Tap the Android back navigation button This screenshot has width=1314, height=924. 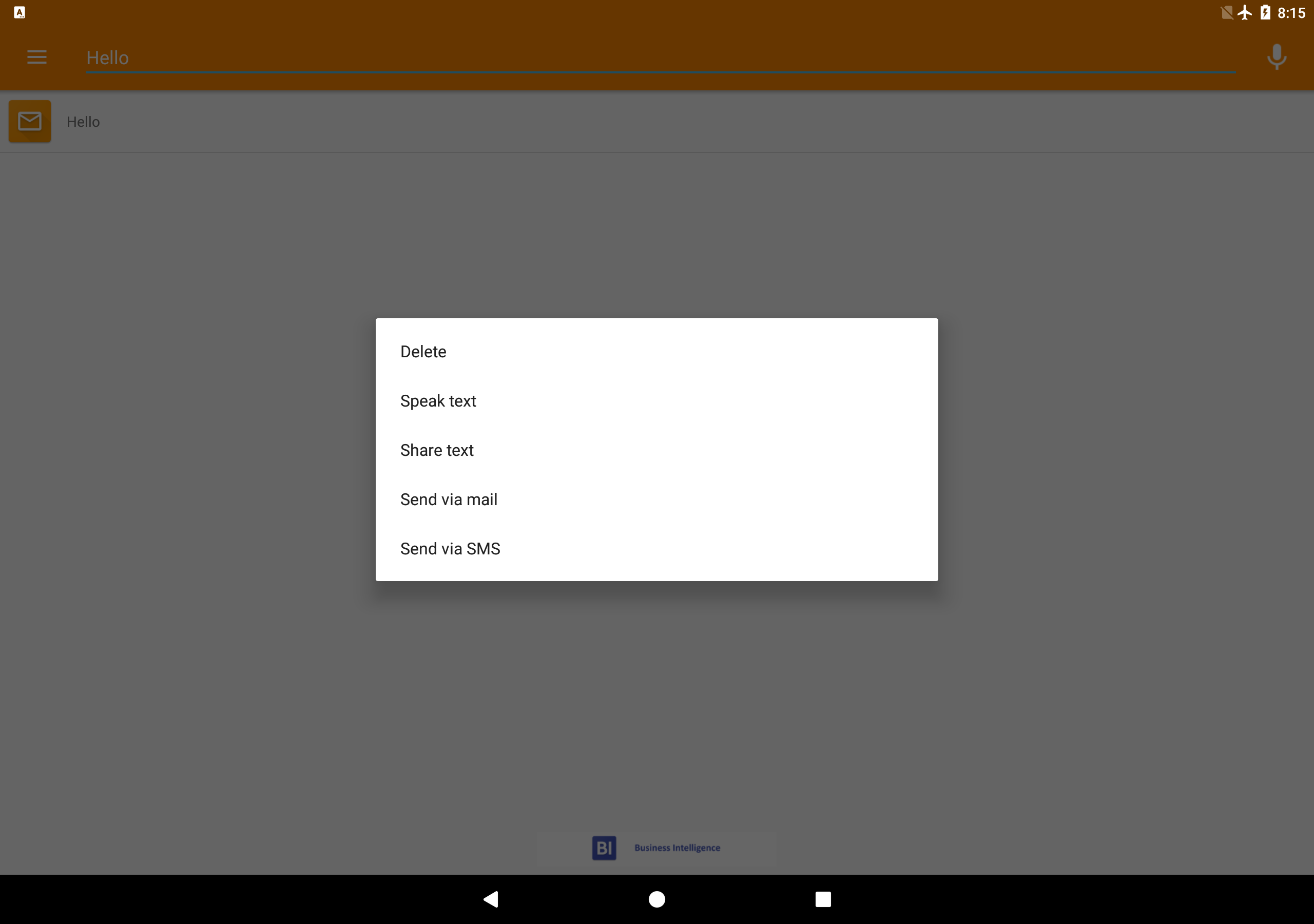point(491,899)
